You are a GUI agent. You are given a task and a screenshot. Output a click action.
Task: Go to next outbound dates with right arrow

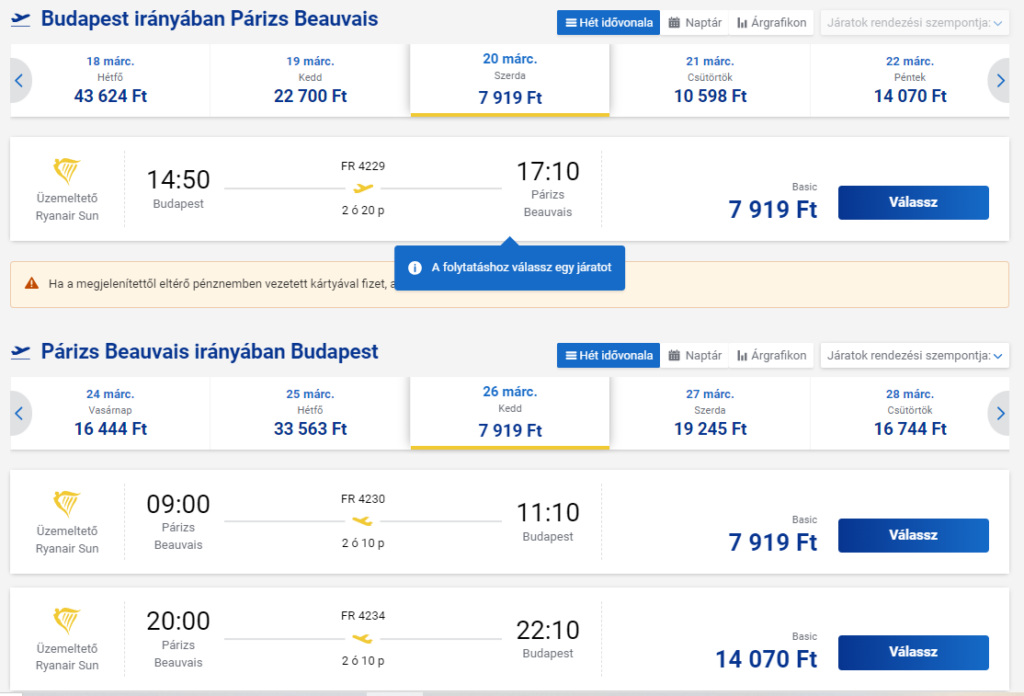pos(1000,81)
